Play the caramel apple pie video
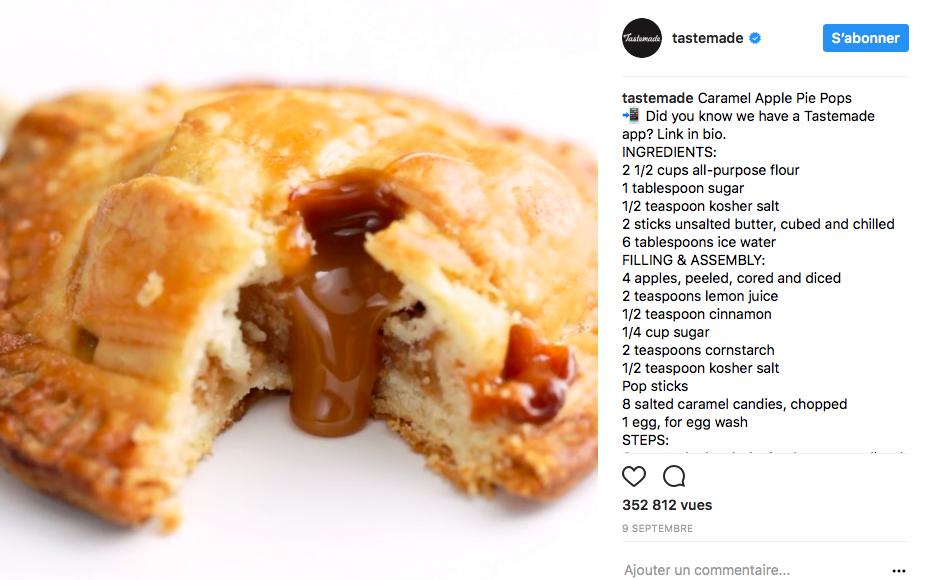The height and width of the screenshot is (580, 932). pyautogui.click(x=299, y=290)
